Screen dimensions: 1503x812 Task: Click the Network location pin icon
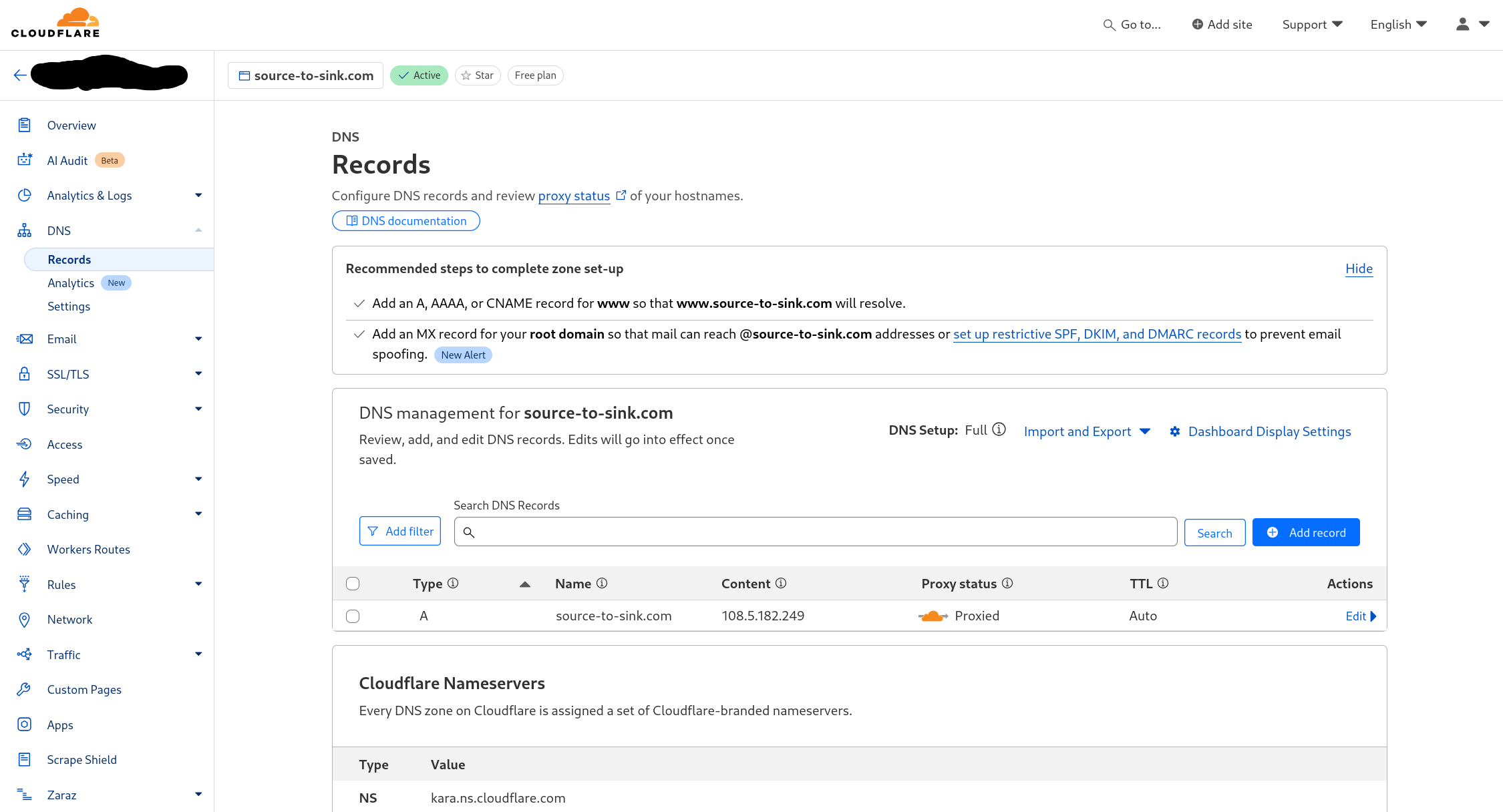click(25, 620)
